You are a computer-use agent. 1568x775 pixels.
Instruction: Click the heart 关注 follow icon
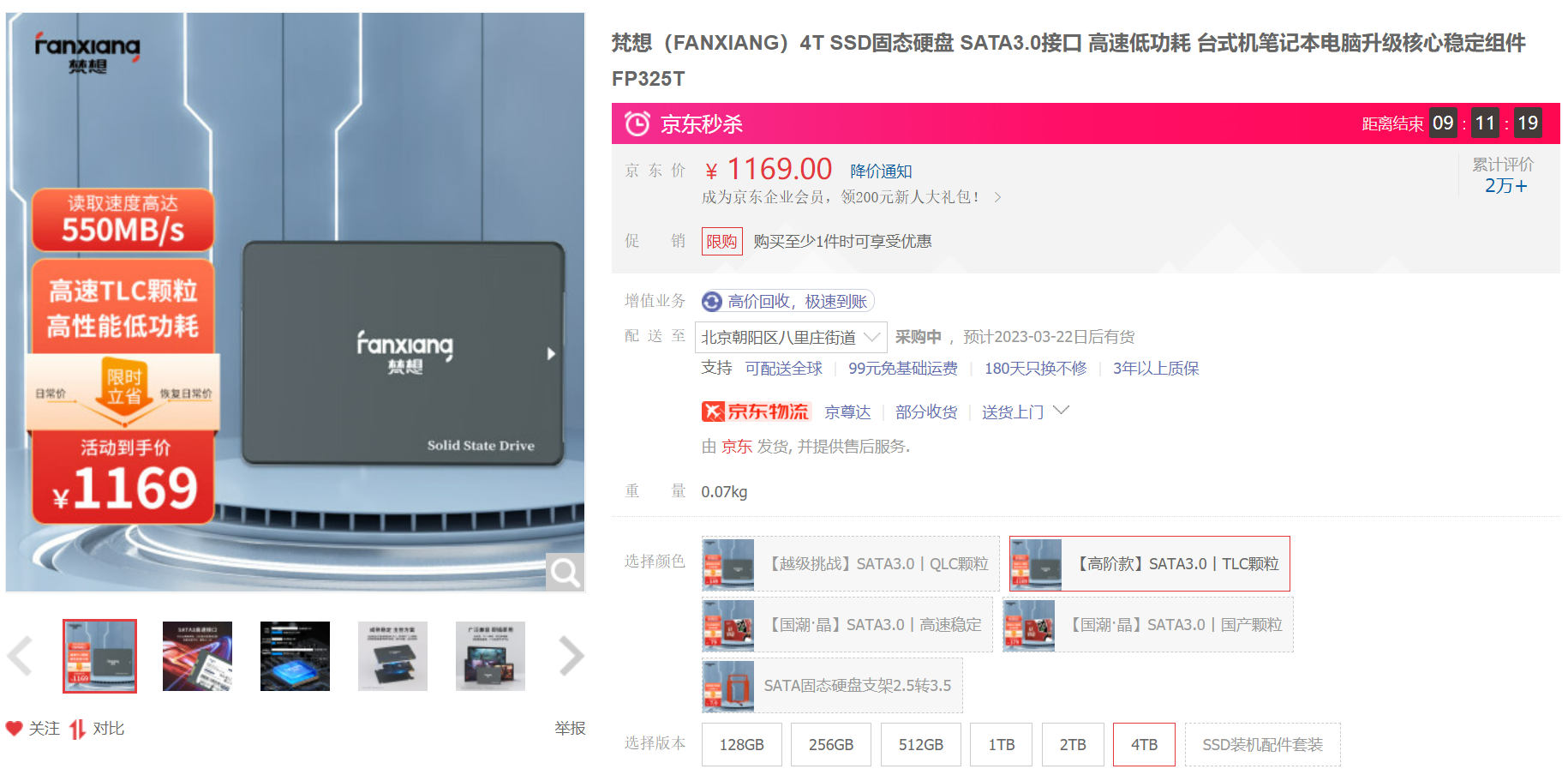[15, 728]
